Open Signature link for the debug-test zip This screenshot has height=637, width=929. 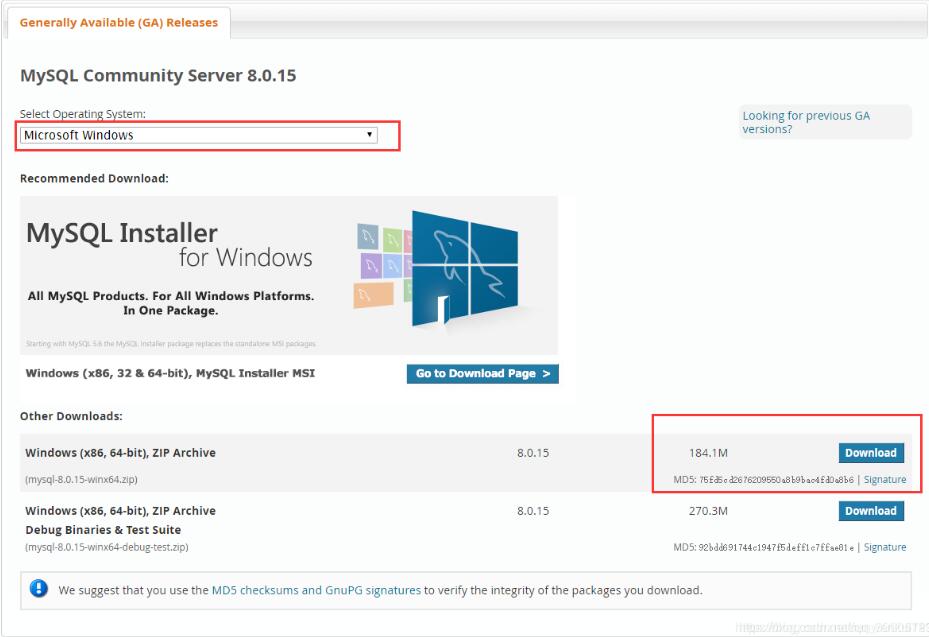tap(885, 548)
